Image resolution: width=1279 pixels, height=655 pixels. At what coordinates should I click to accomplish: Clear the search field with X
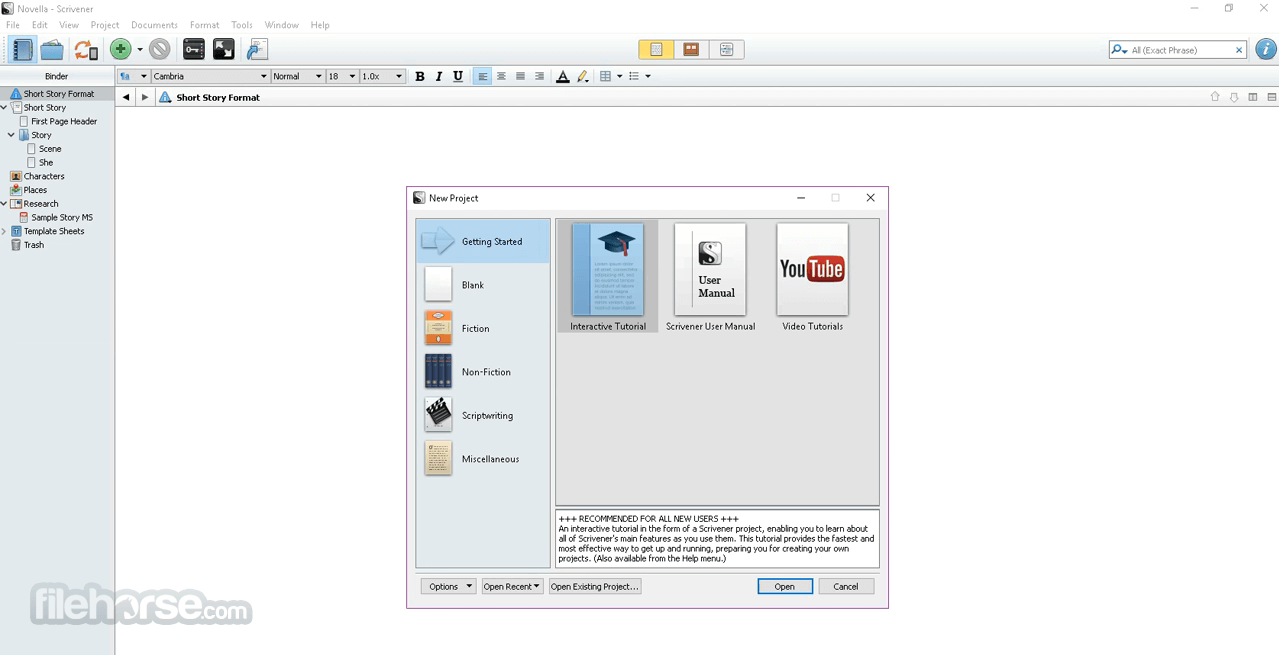click(1239, 50)
